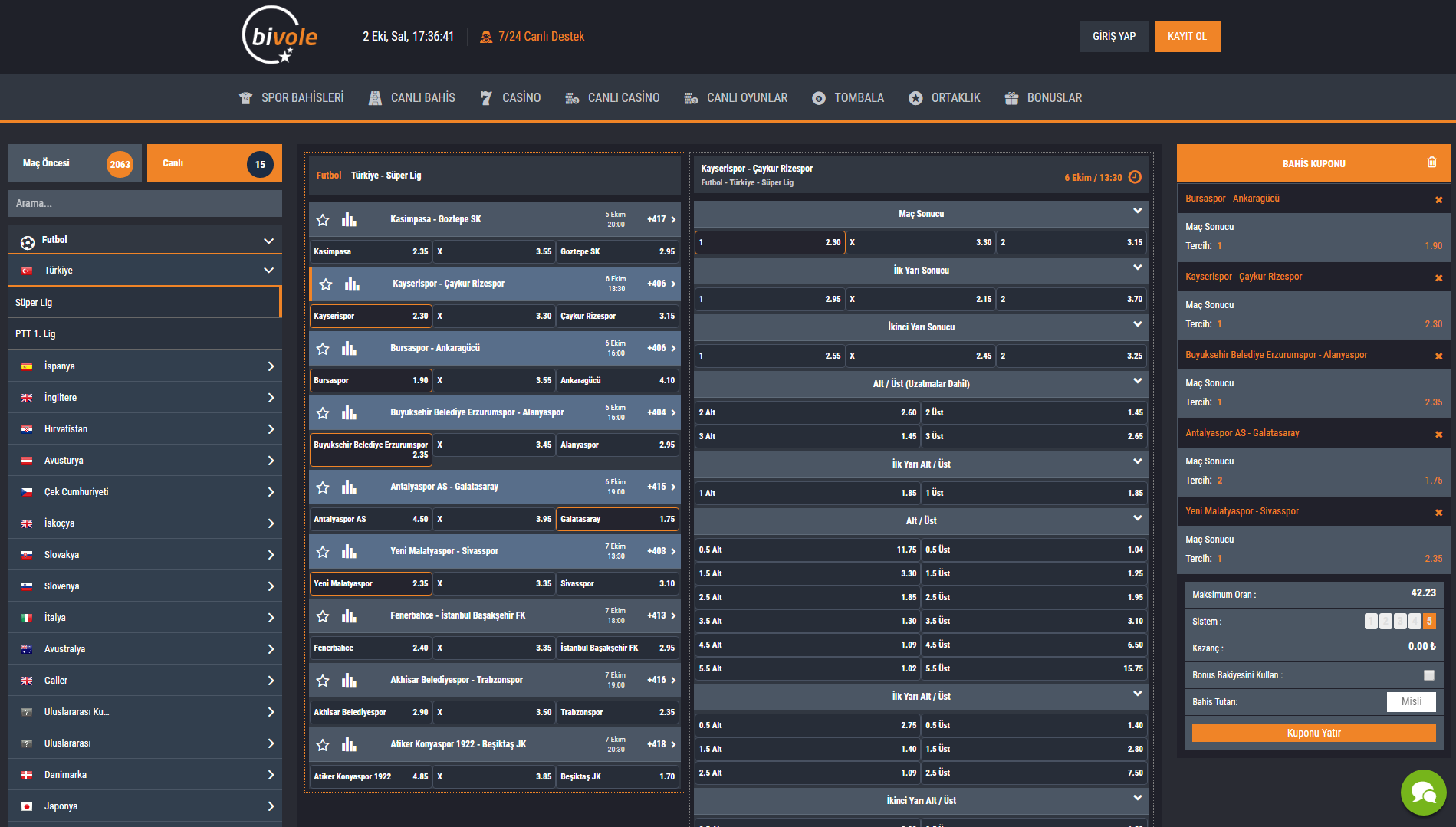The height and width of the screenshot is (827, 1456).
Task: Enable Bonus Bakiyesini Kullan checkbox
Action: (x=1428, y=675)
